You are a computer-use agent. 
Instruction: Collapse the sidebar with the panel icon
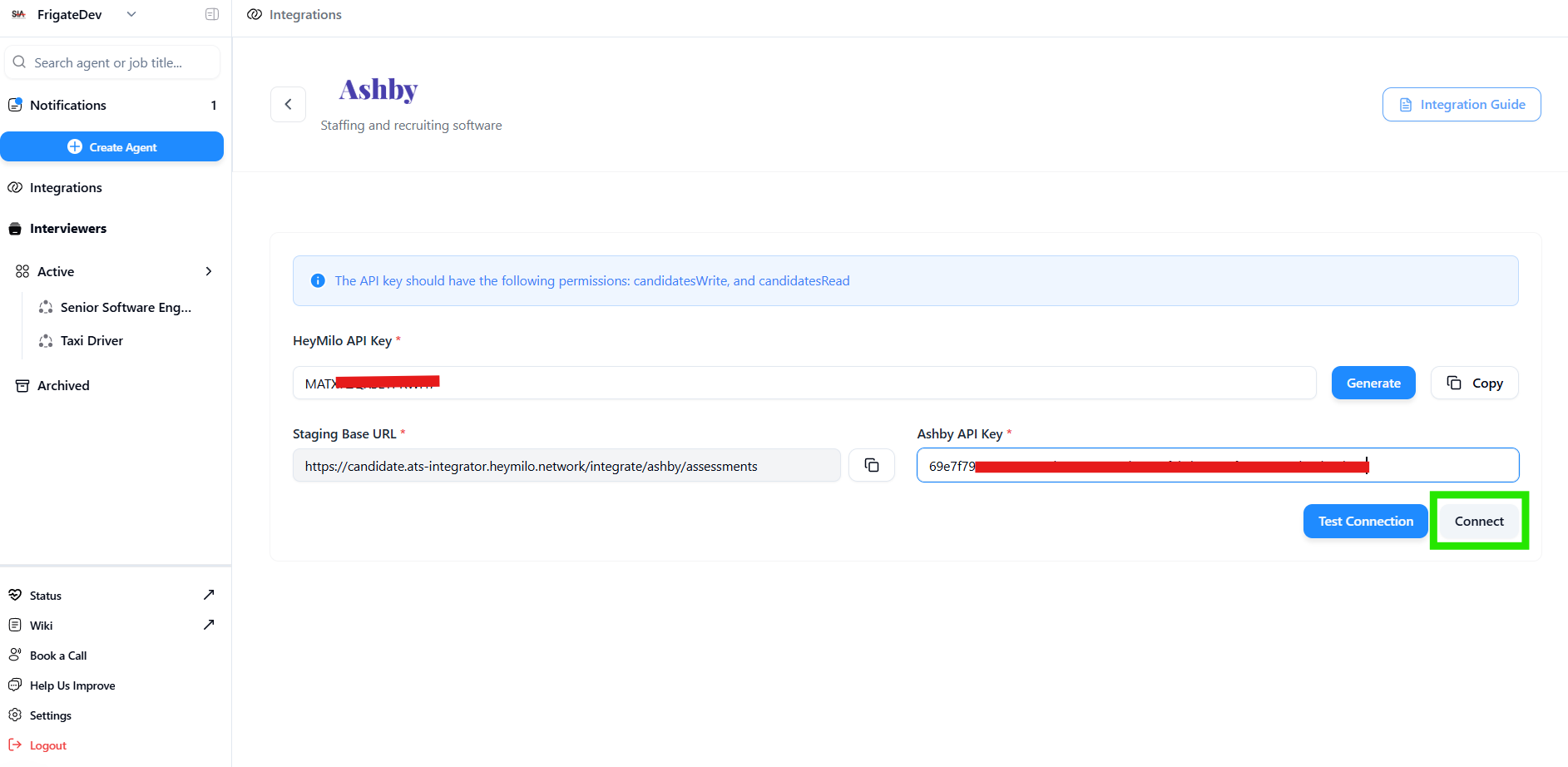(212, 14)
